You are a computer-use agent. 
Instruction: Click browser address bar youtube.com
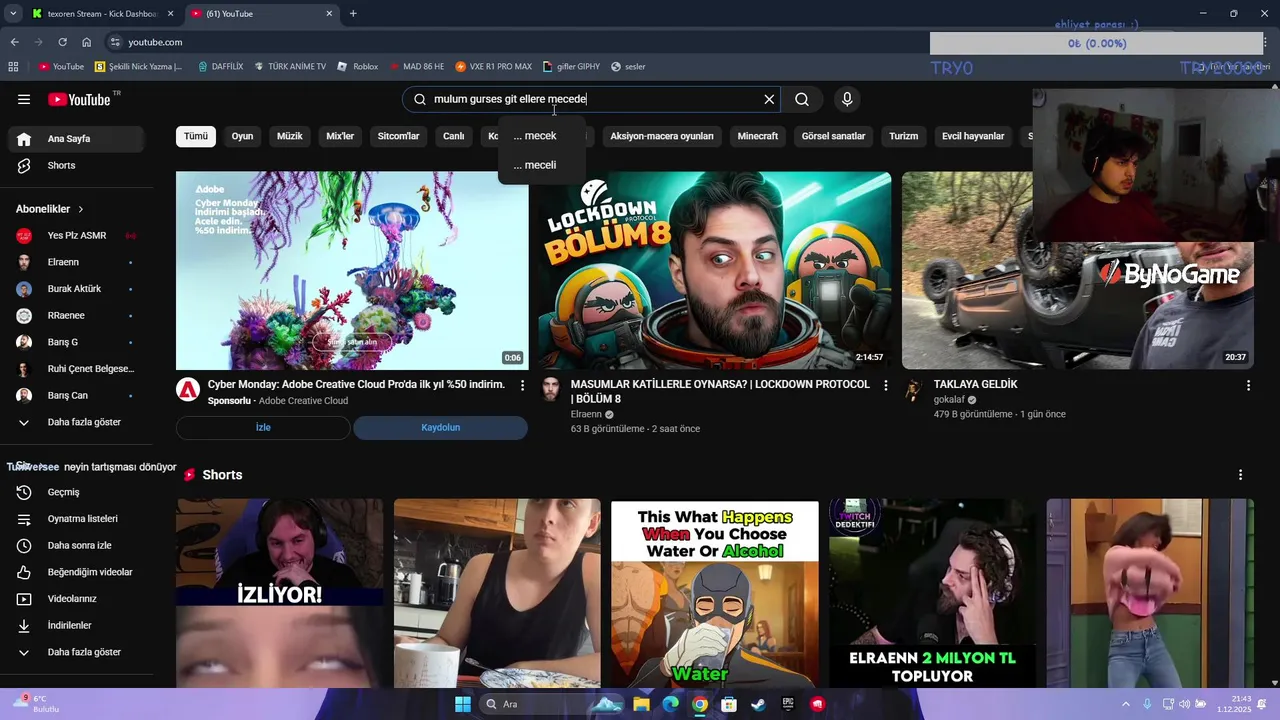(155, 42)
